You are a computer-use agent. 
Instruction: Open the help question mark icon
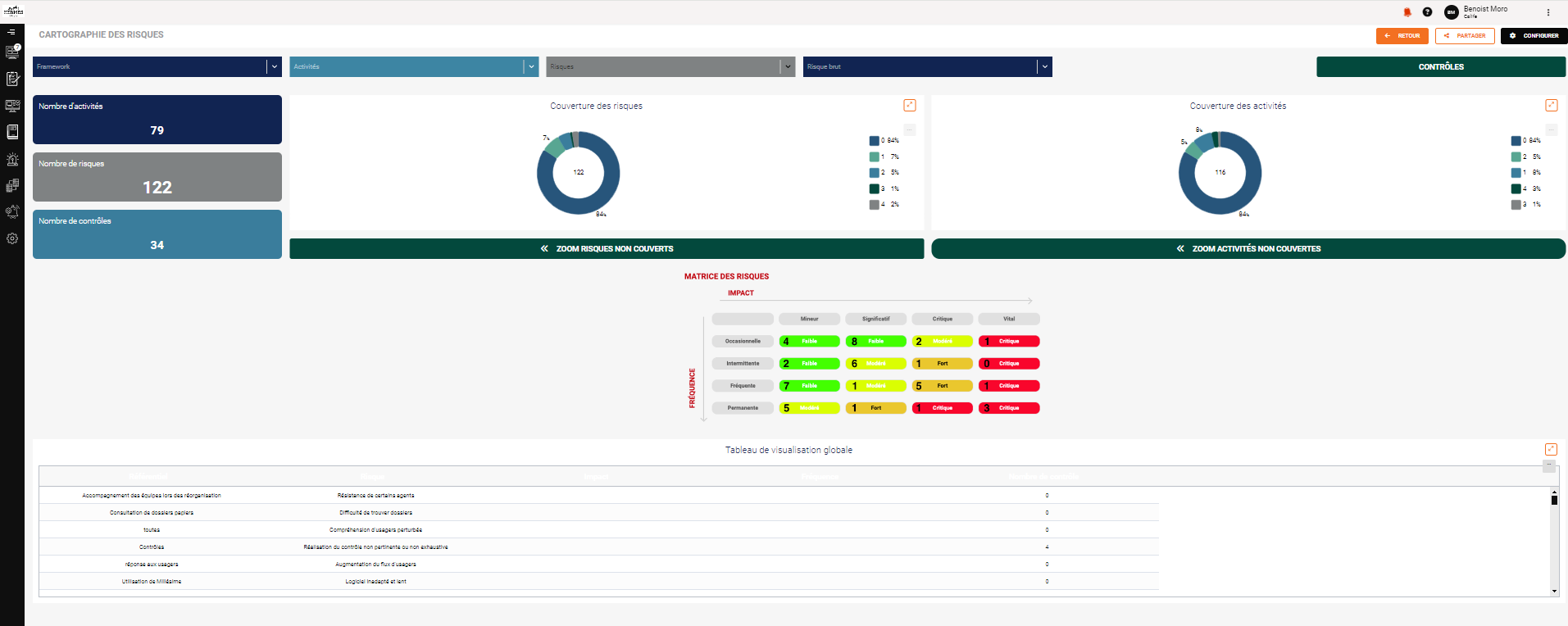[x=1427, y=12]
